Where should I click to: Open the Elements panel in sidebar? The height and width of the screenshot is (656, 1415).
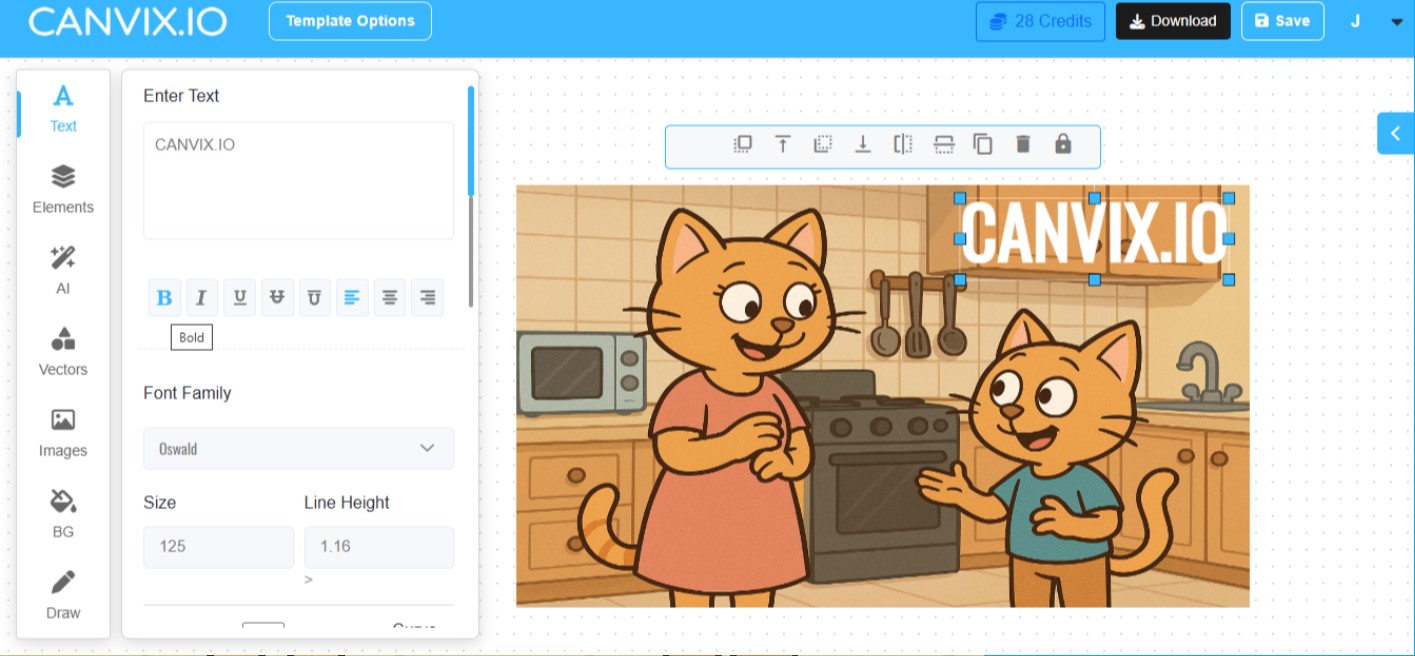tap(63, 189)
